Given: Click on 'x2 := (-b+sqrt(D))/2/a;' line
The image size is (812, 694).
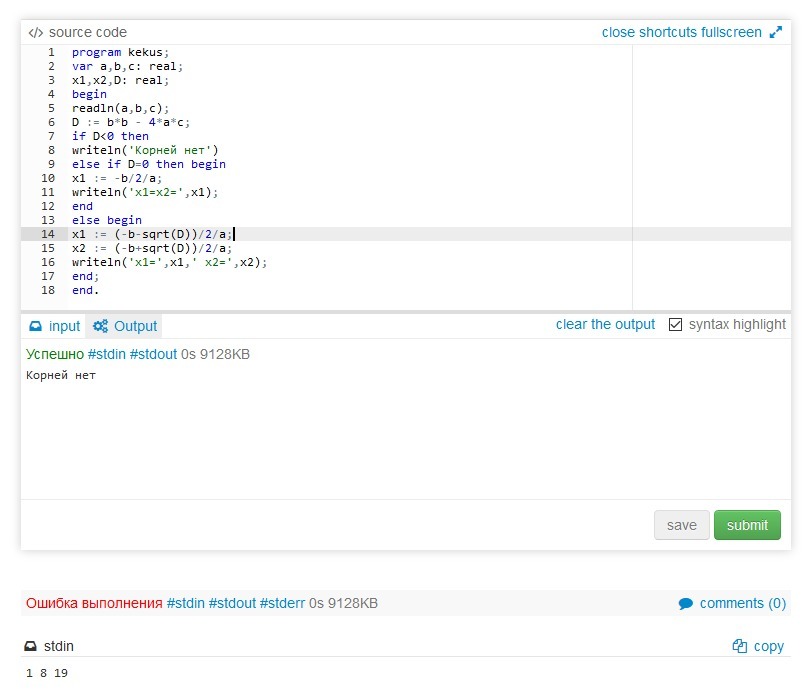Looking at the screenshot, I should coord(152,248).
